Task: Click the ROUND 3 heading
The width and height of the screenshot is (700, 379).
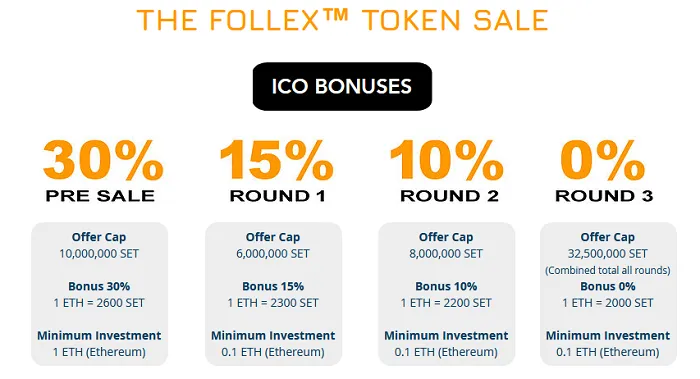Action: pos(604,196)
